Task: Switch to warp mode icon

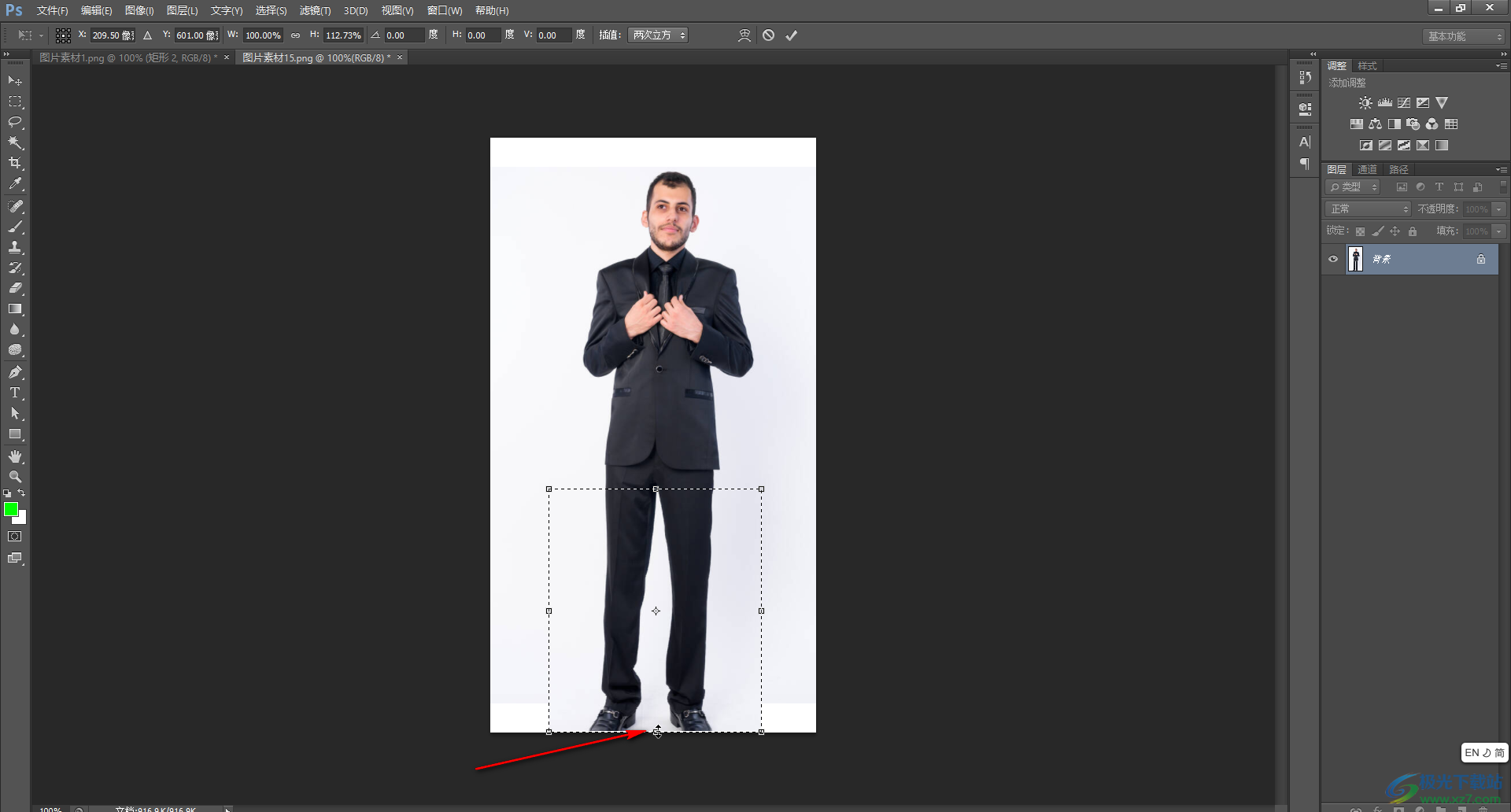Action: tap(744, 35)
